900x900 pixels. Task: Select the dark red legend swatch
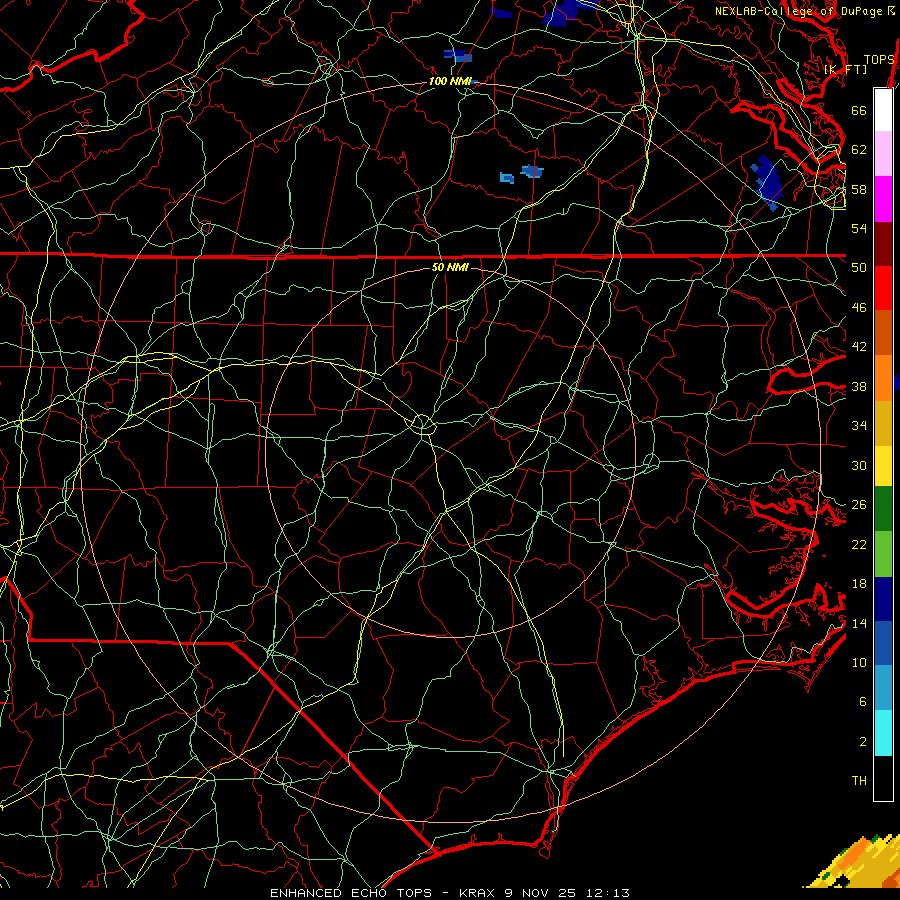(x=883, y=245)
